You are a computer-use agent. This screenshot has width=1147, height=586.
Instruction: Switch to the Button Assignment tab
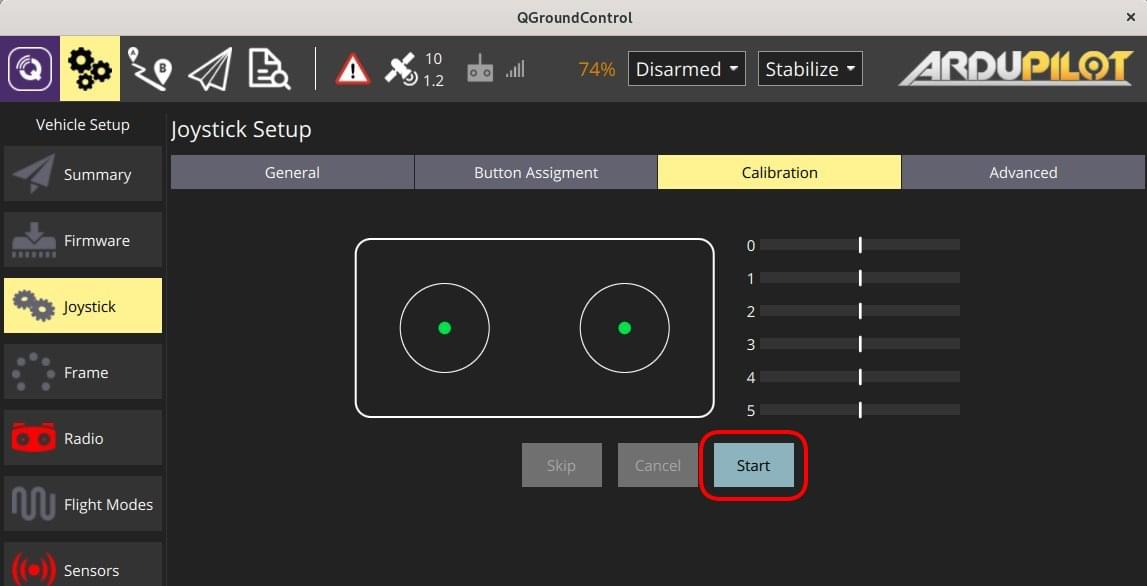535,171
